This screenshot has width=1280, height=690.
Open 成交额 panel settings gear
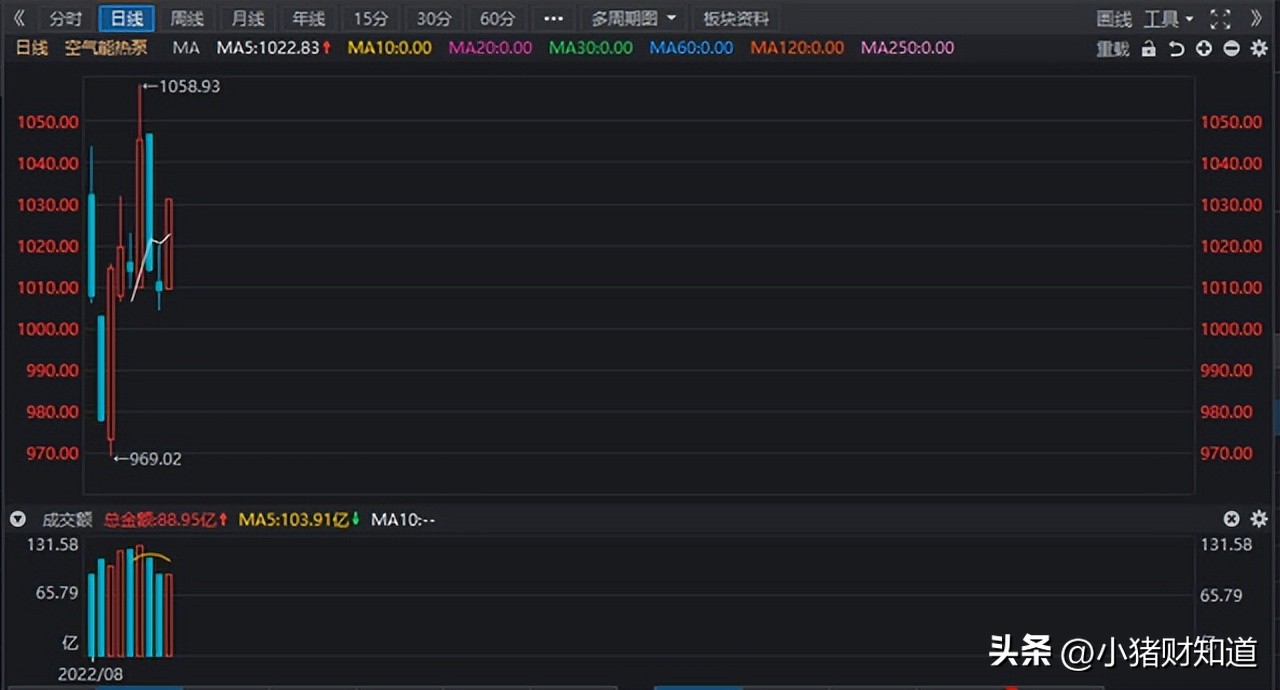tap(1259, 519)
